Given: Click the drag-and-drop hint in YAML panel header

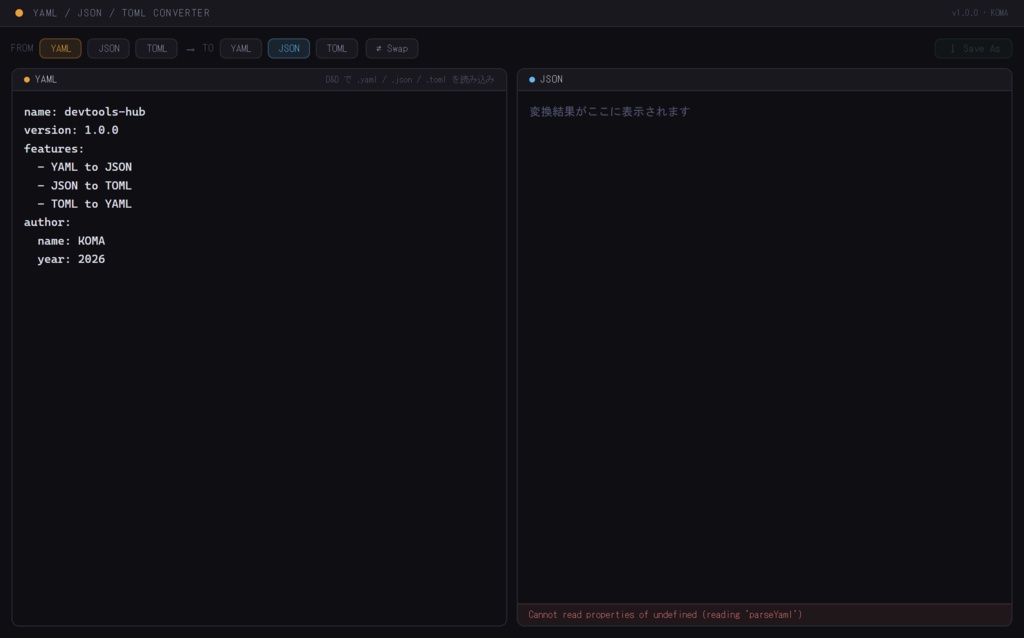Looking at the screenshot, I should (x=409, y=80).
